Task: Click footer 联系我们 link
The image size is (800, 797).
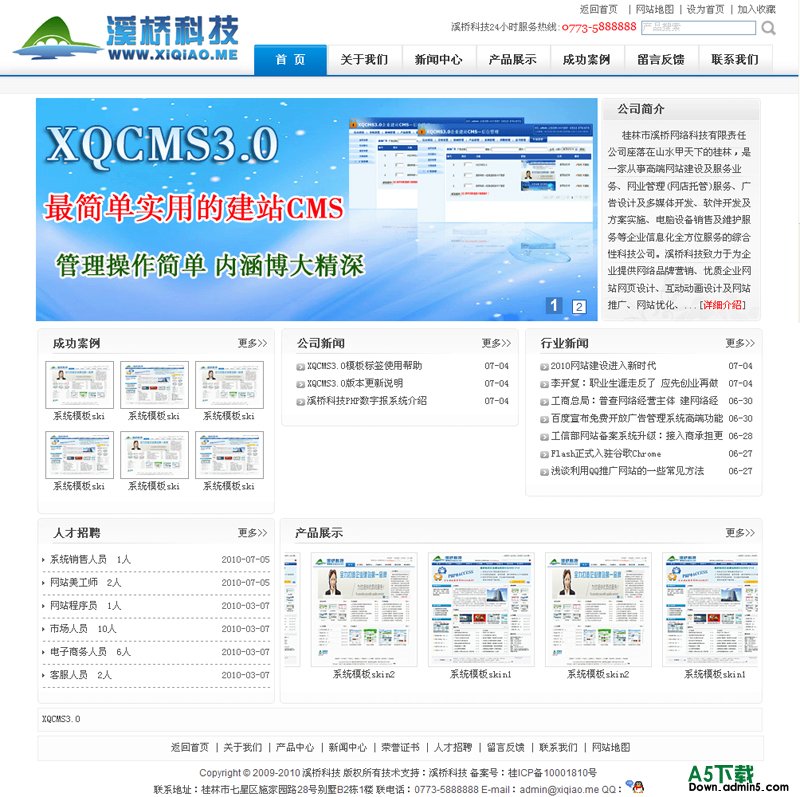Action: point(559,747)
